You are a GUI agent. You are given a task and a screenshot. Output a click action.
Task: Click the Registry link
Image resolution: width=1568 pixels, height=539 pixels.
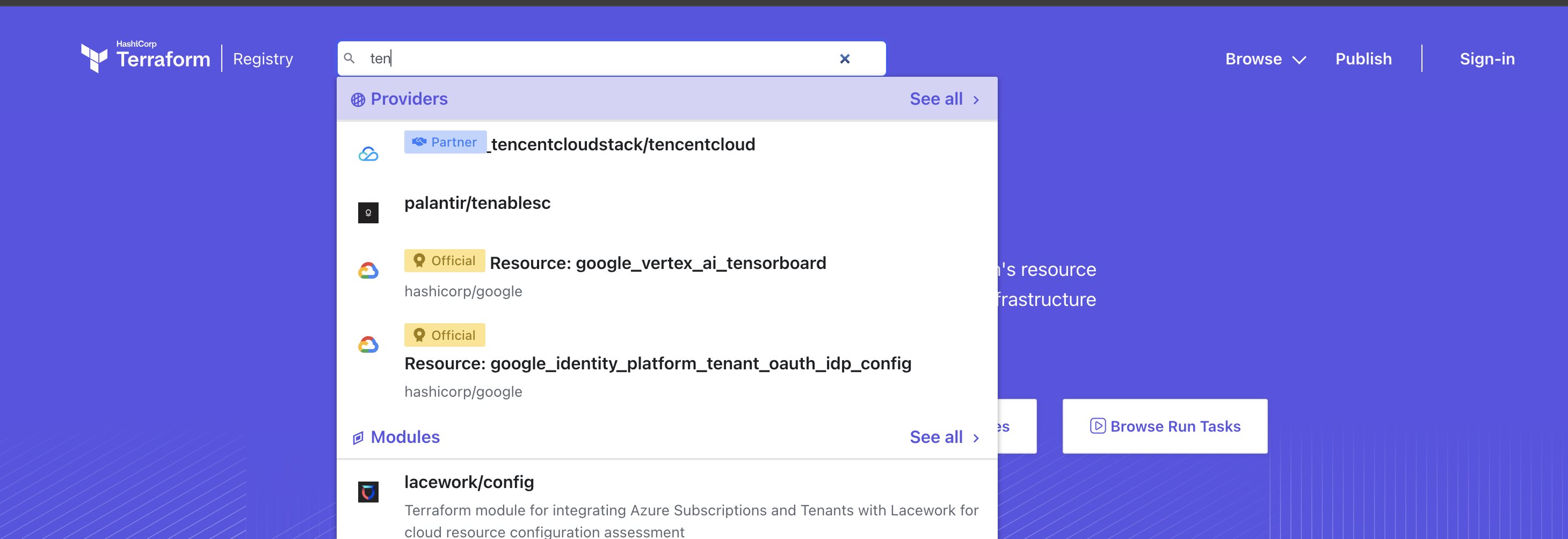[x=263, y=59]
